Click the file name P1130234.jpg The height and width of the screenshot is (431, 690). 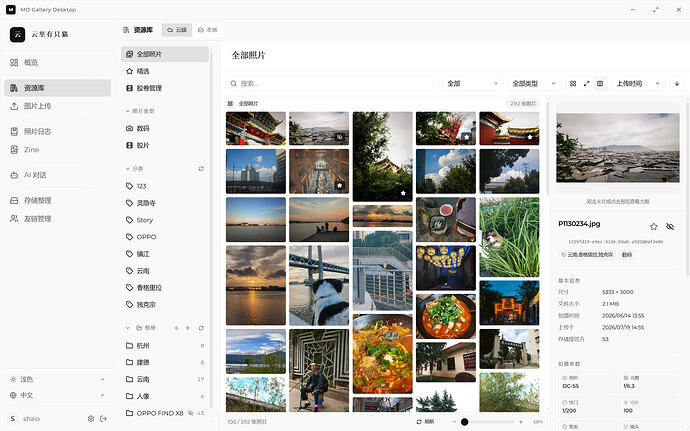tap(579, 224)
